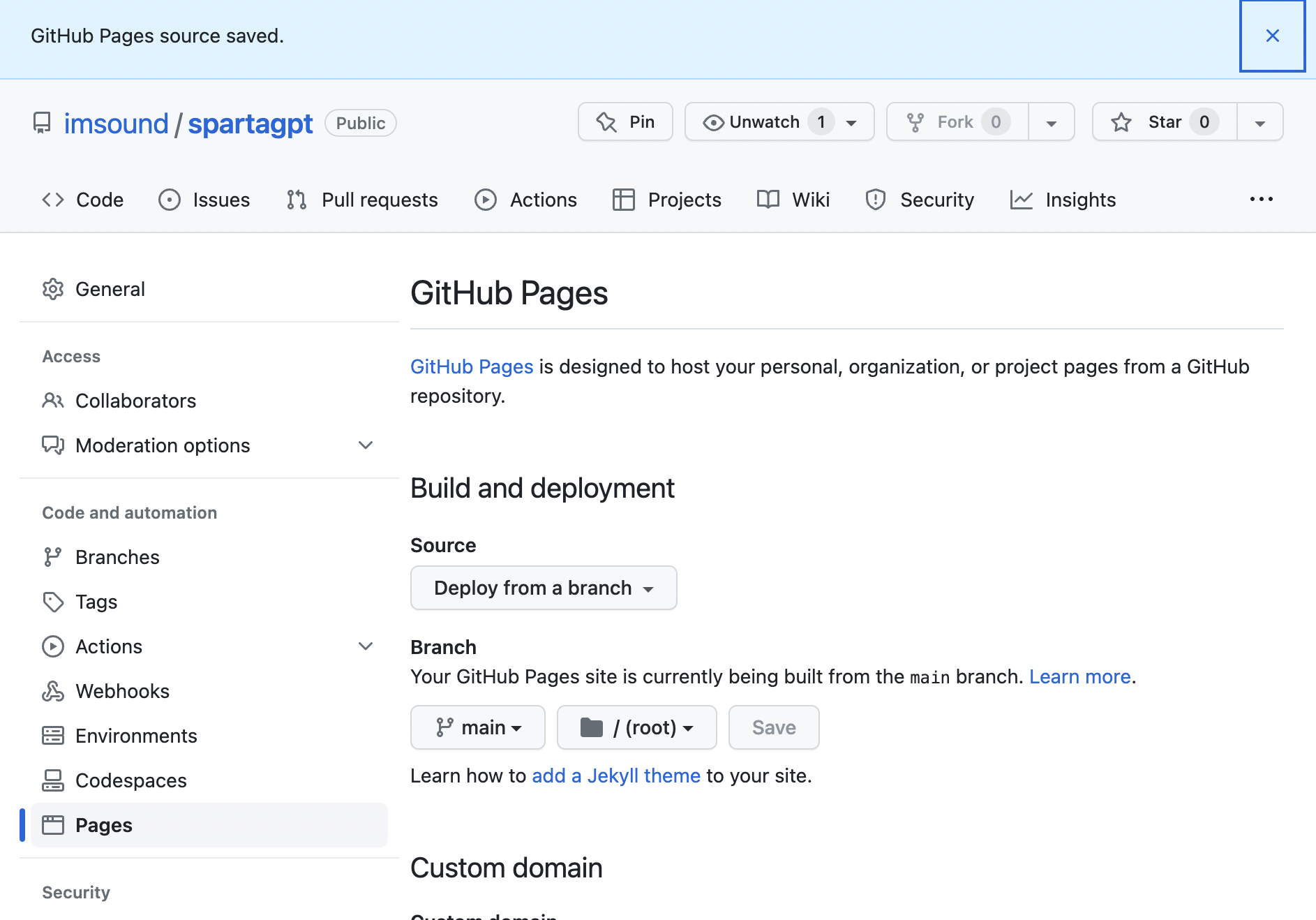Show more navigation items via three dots
Viewport: 1316px width, 920px height.
(x=1261, y=200)
